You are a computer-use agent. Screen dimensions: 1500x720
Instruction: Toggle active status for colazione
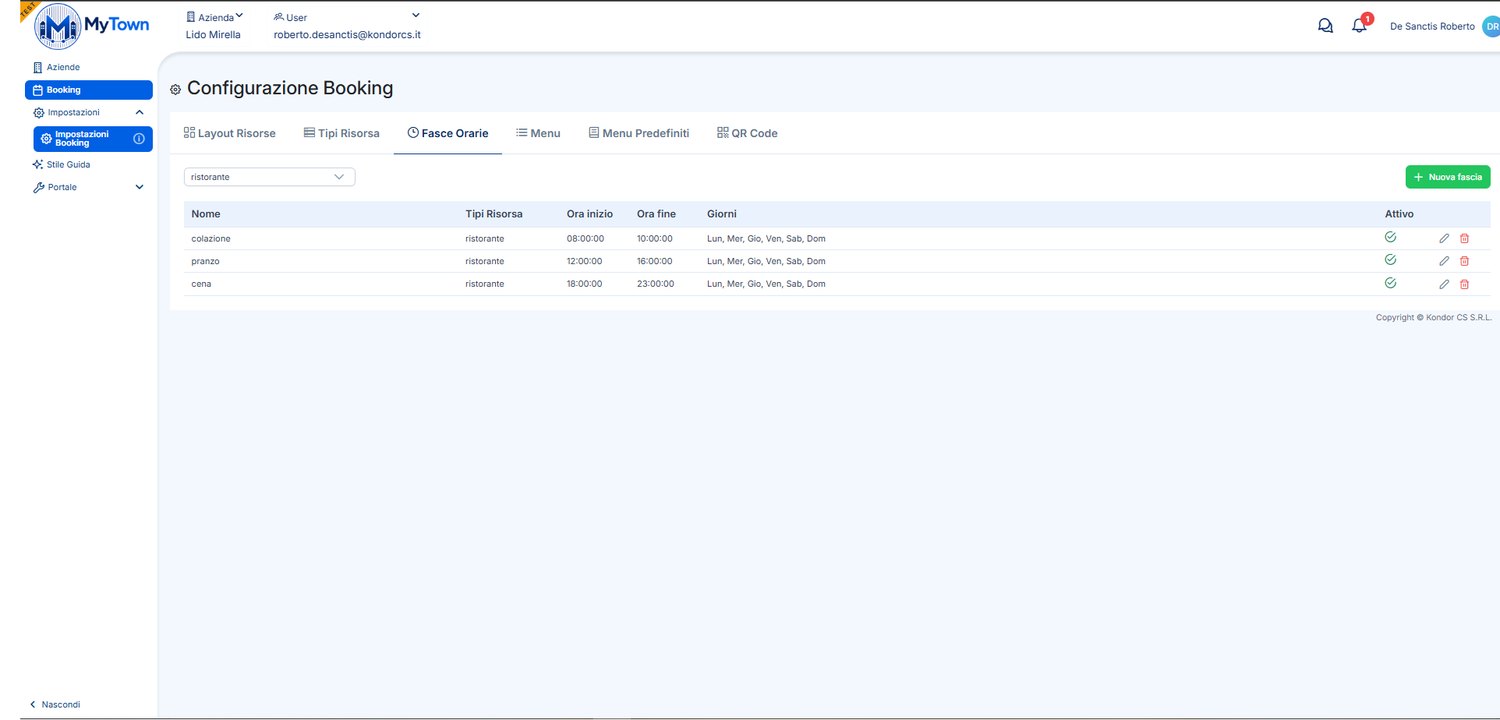[1390, 237]
